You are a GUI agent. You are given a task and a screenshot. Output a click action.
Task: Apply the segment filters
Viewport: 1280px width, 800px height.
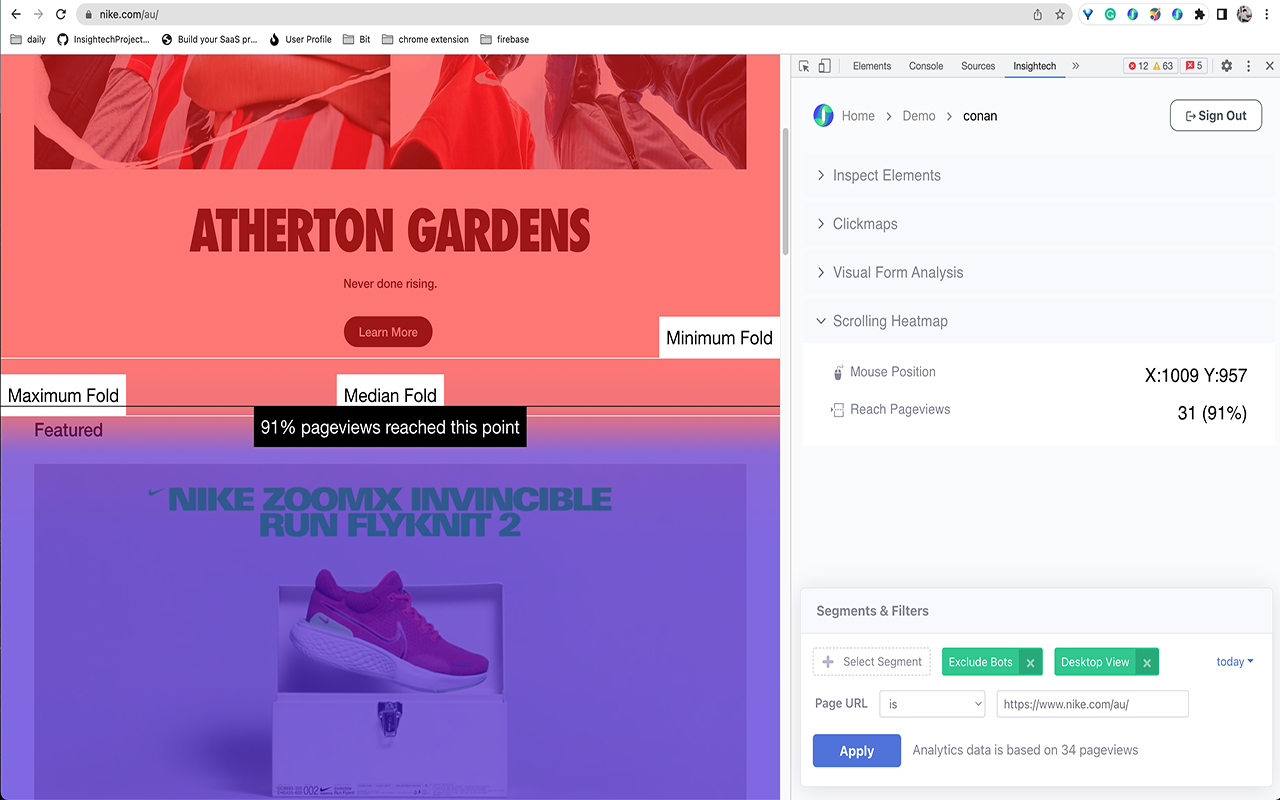(857, 751)
